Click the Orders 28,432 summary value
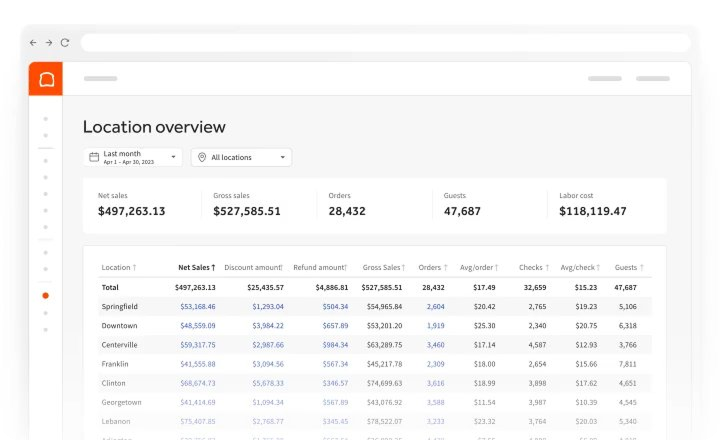The width and height of the screenshot is (720, 440). [347, 211]
